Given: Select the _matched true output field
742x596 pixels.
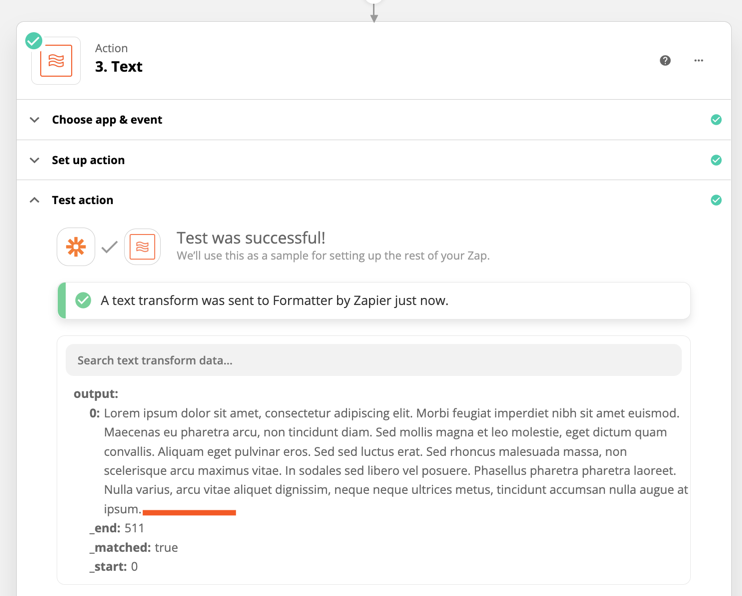Looking at the screenshot, I should (x=134, y=547).
